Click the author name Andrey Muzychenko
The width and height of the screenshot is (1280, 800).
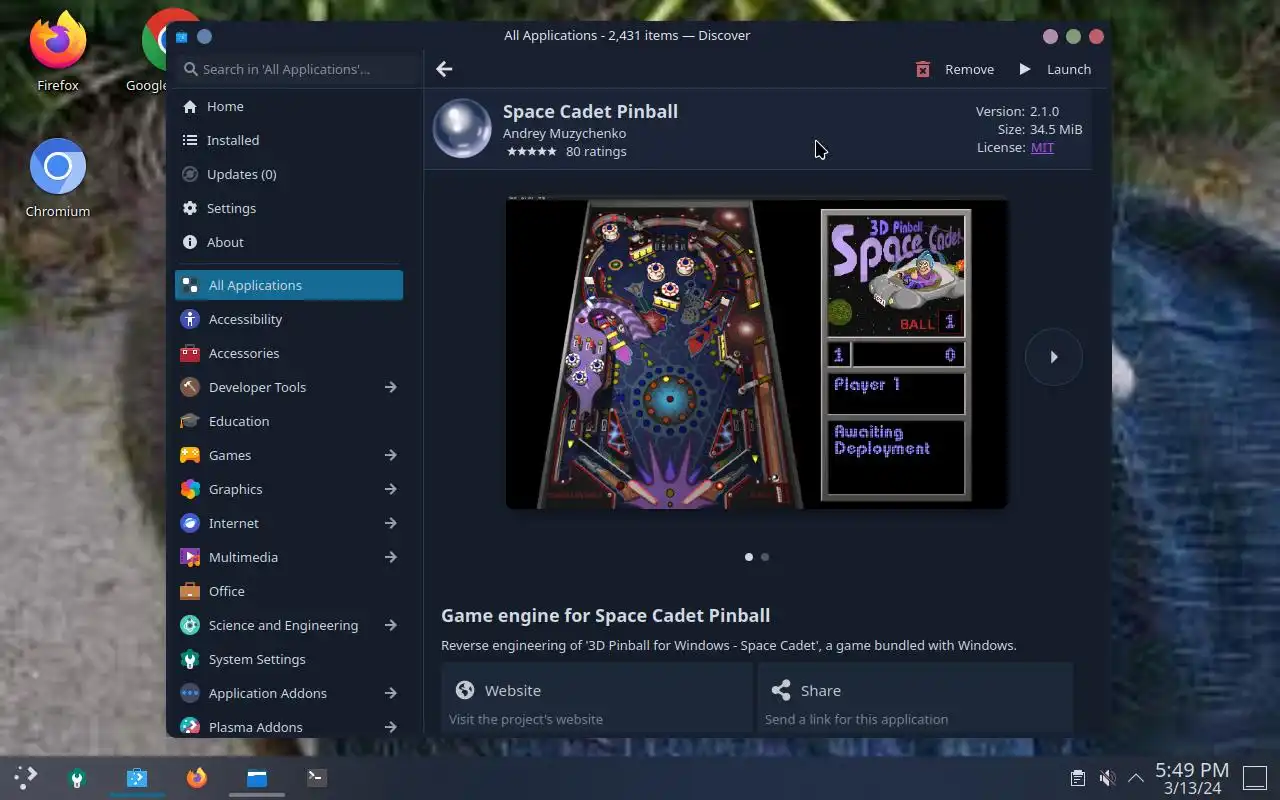[x=564, y=133]
